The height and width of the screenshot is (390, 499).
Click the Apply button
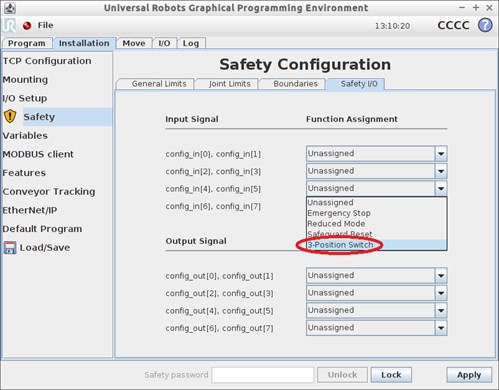[469, 375]
